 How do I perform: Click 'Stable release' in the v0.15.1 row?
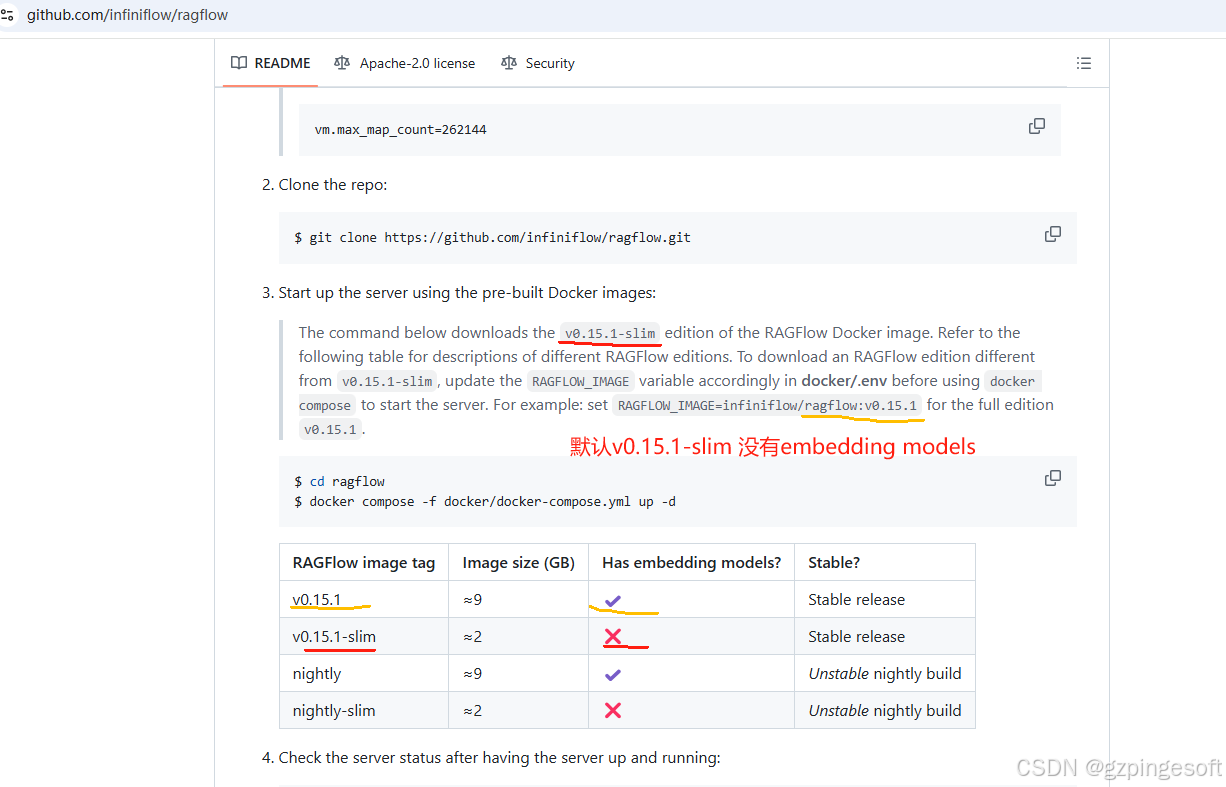point(856,599)
